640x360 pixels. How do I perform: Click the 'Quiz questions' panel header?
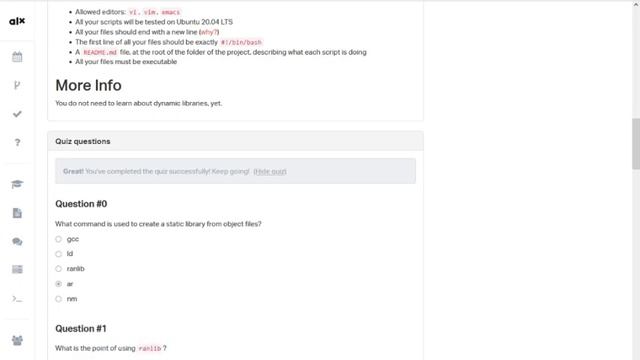pos(236,141)
